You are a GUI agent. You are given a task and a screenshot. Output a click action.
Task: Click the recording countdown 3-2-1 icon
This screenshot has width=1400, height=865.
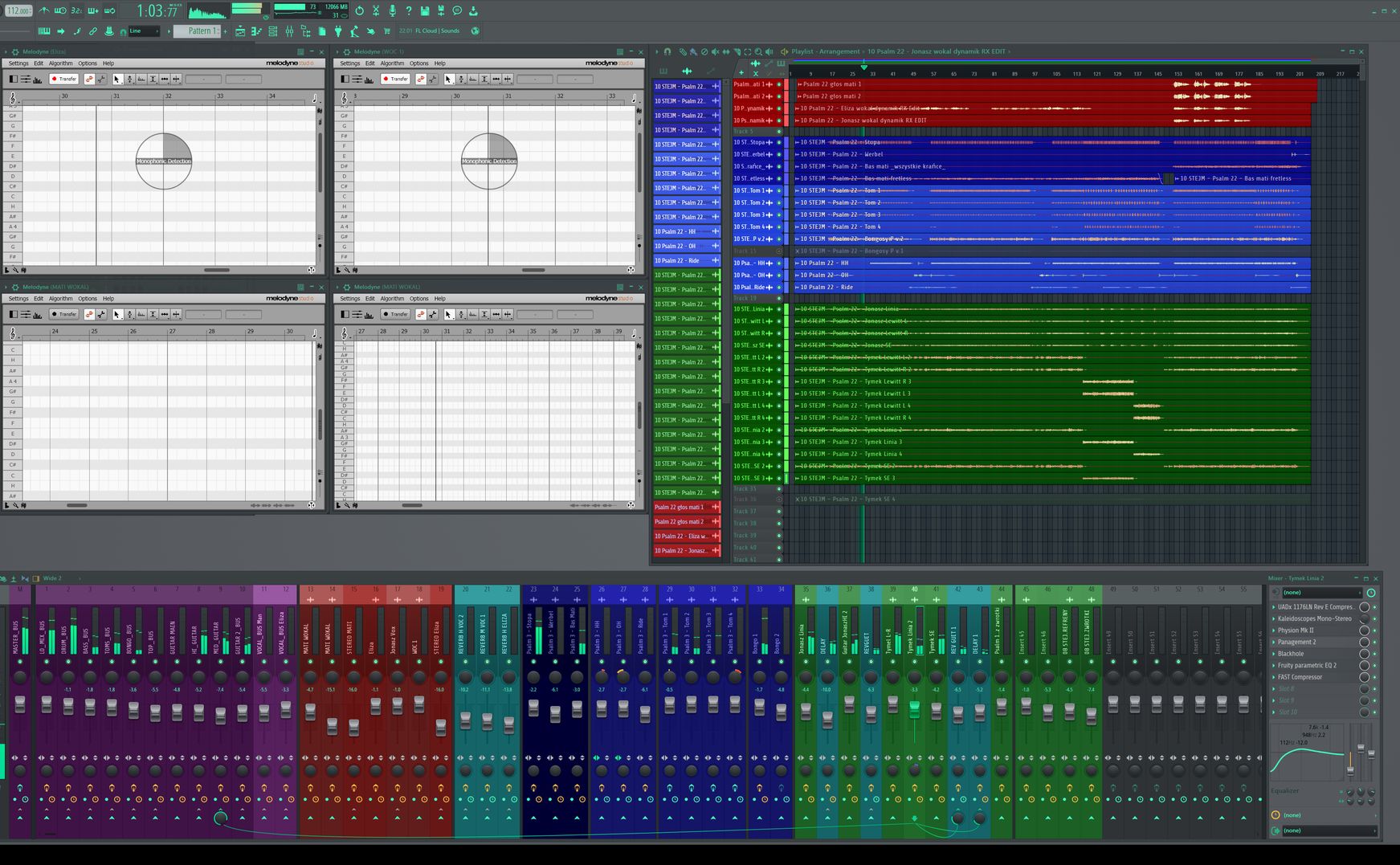pos(76,10)
